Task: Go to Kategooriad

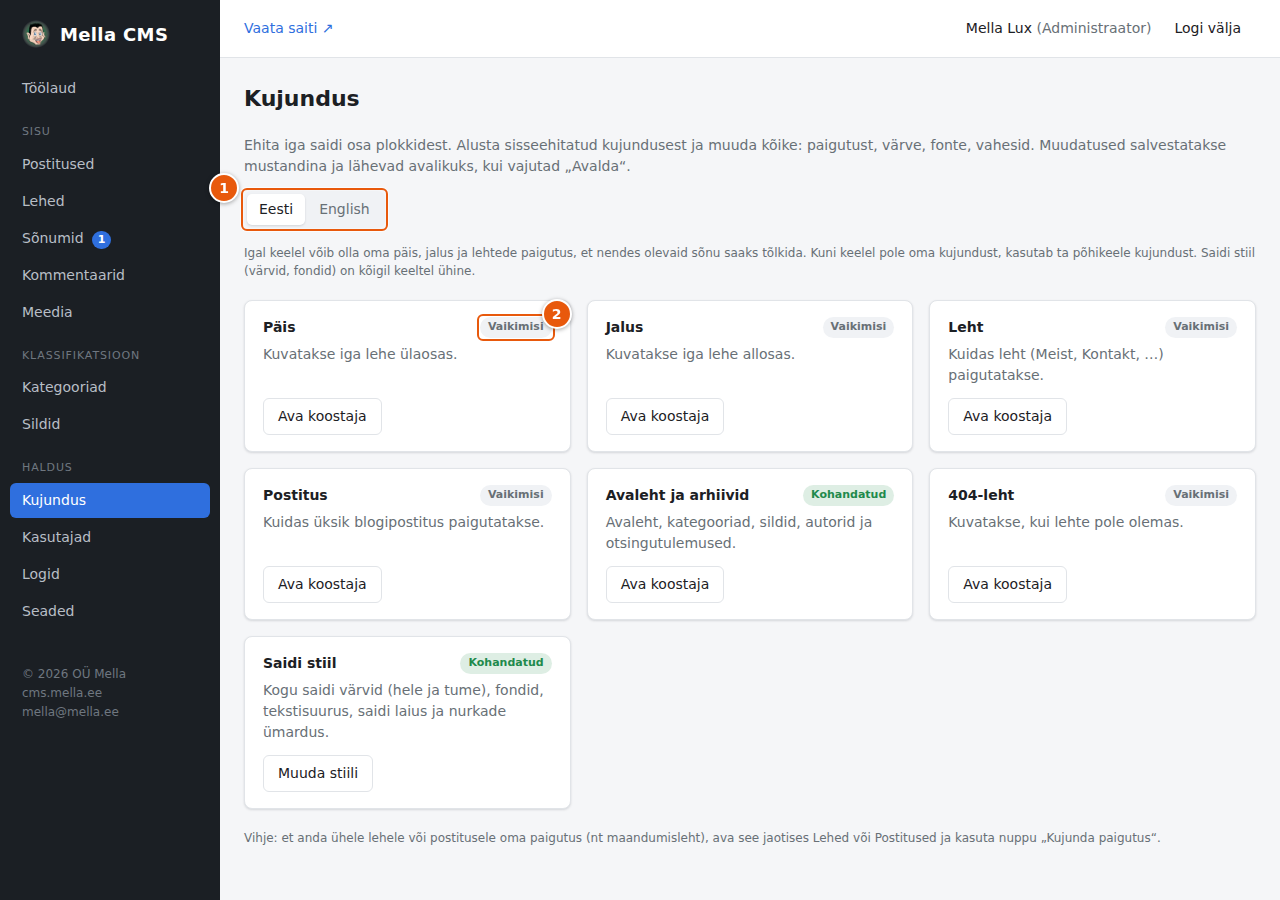Action: pos(110,387)
